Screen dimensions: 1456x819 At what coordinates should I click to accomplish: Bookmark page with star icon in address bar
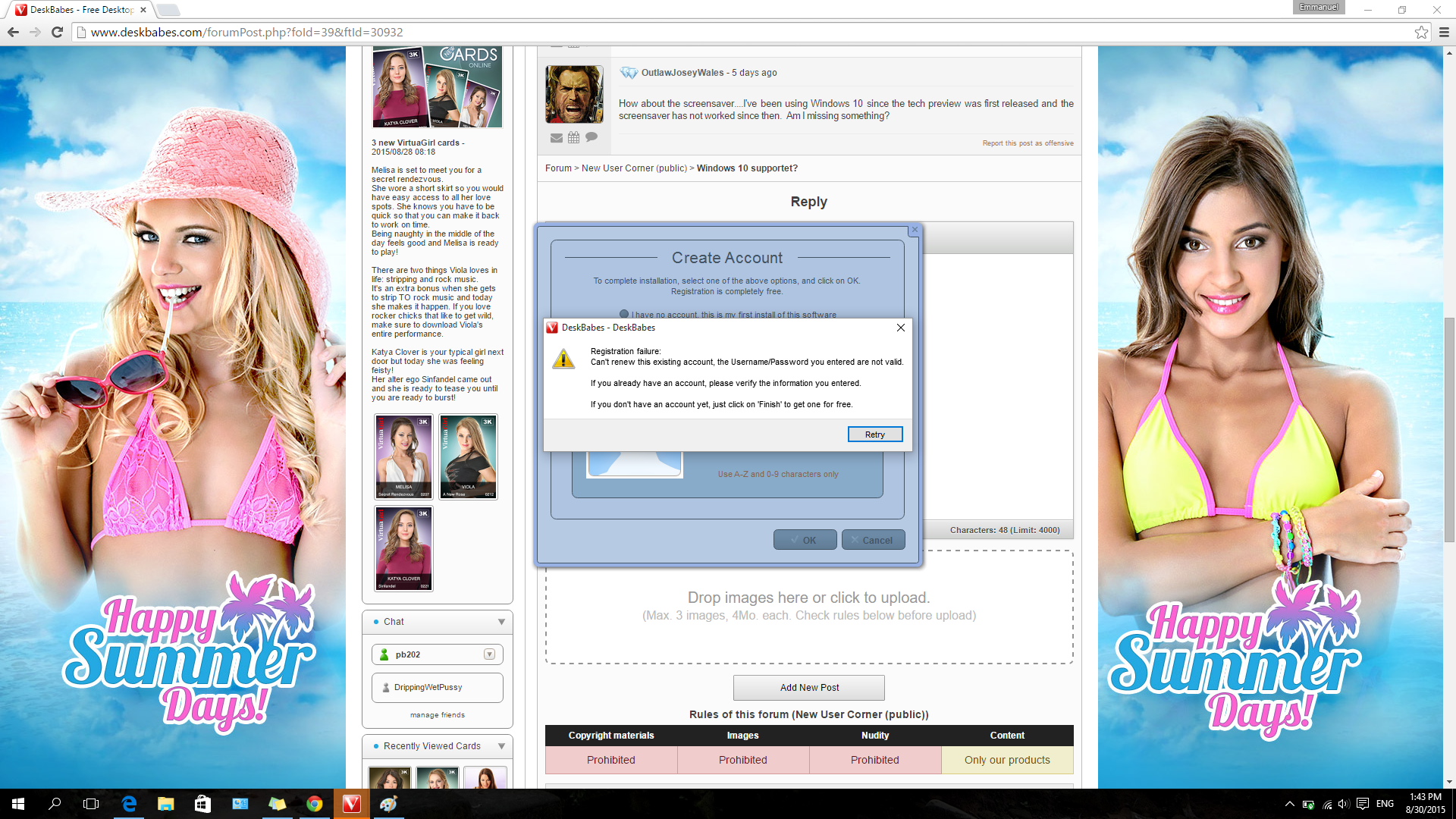coord(1421,32)
